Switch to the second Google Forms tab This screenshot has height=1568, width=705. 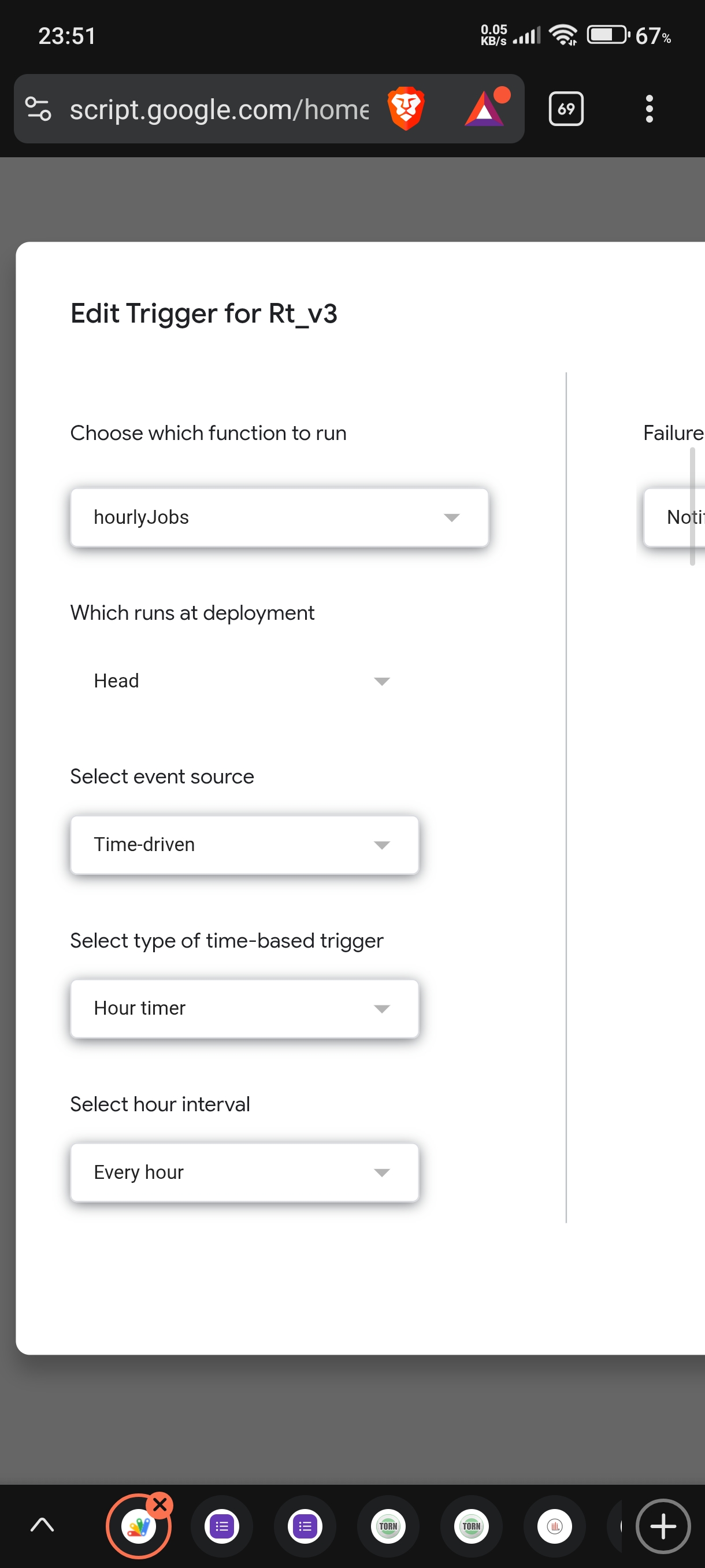coord(305,1525)
